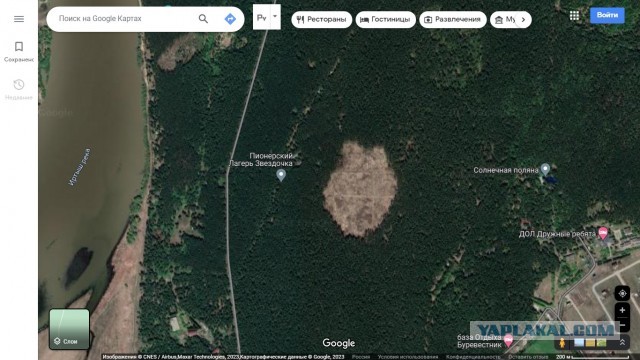640x360 pixels.
Task: Click the Иртыш река label
Action: point(80,167)
